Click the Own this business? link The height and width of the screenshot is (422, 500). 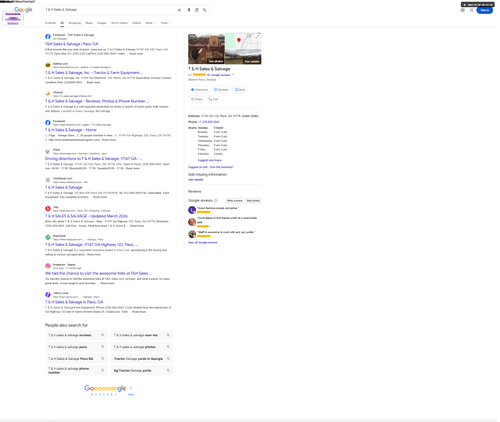(x=222, y=167)
